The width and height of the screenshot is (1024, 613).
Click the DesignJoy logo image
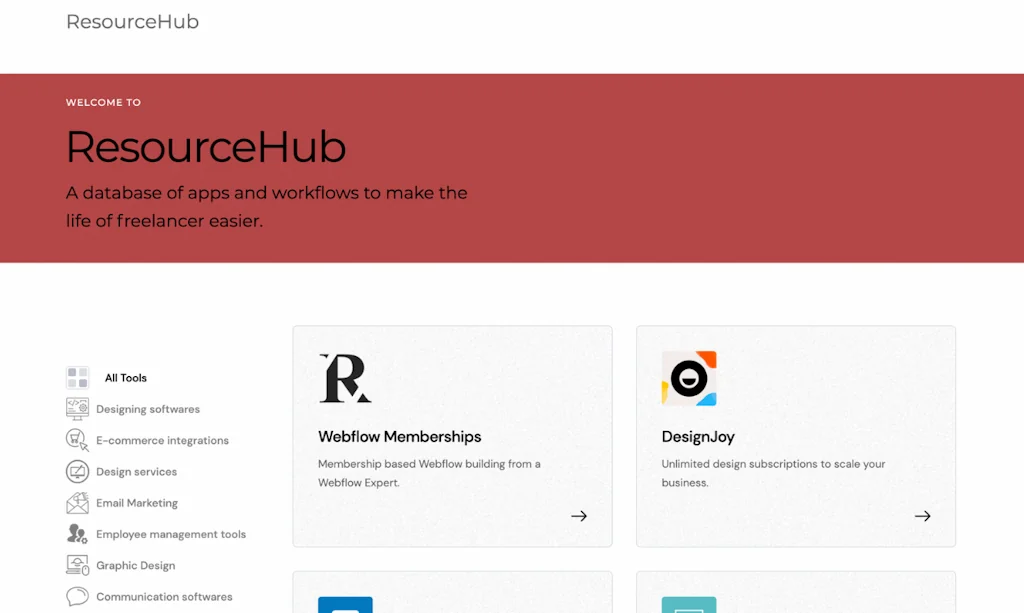click(689, 378)
